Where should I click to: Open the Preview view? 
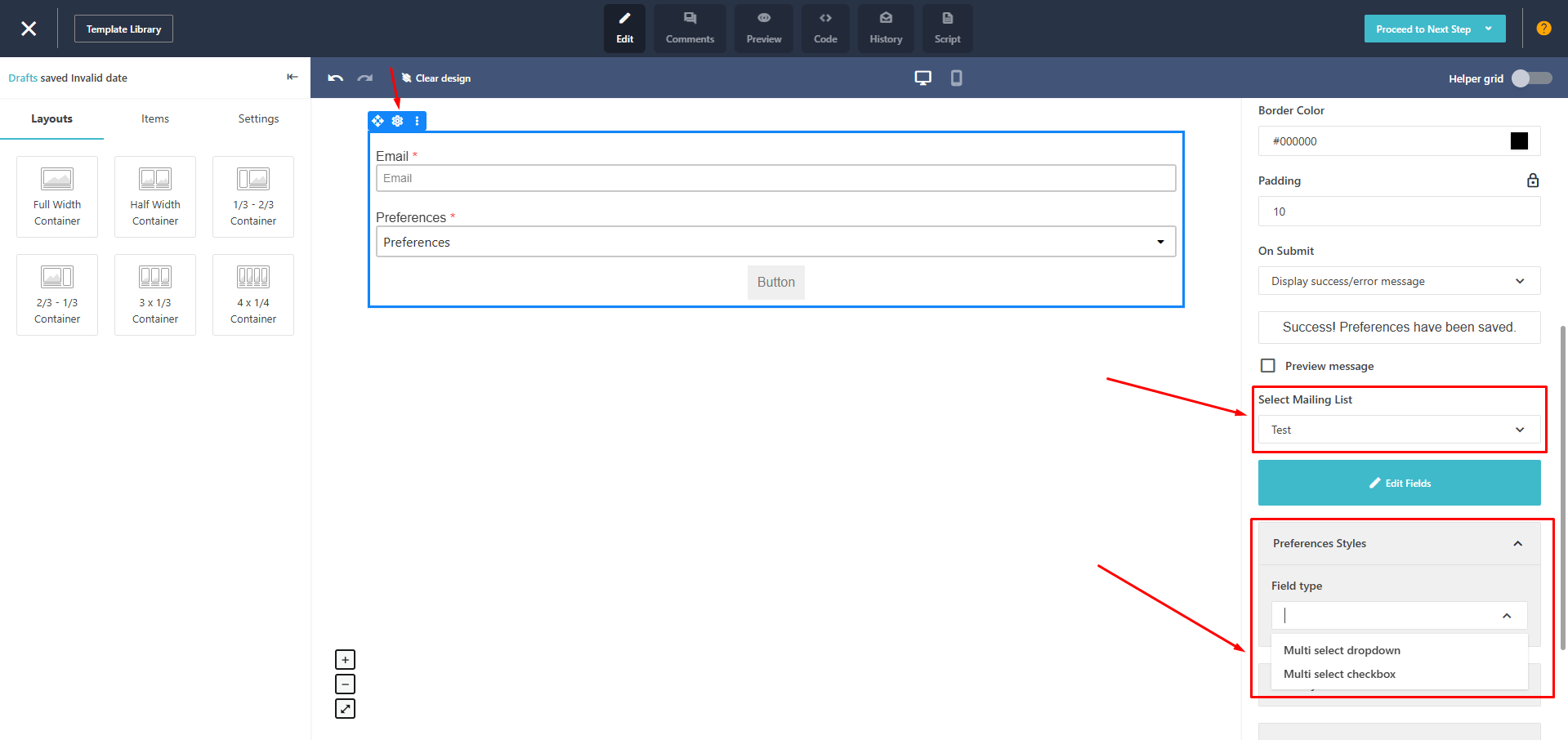click(x=763, y=29)
